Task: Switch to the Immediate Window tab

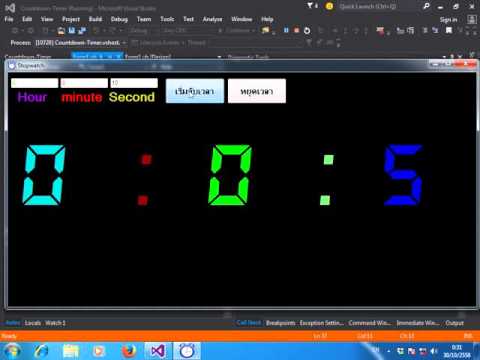Action: 418,323
